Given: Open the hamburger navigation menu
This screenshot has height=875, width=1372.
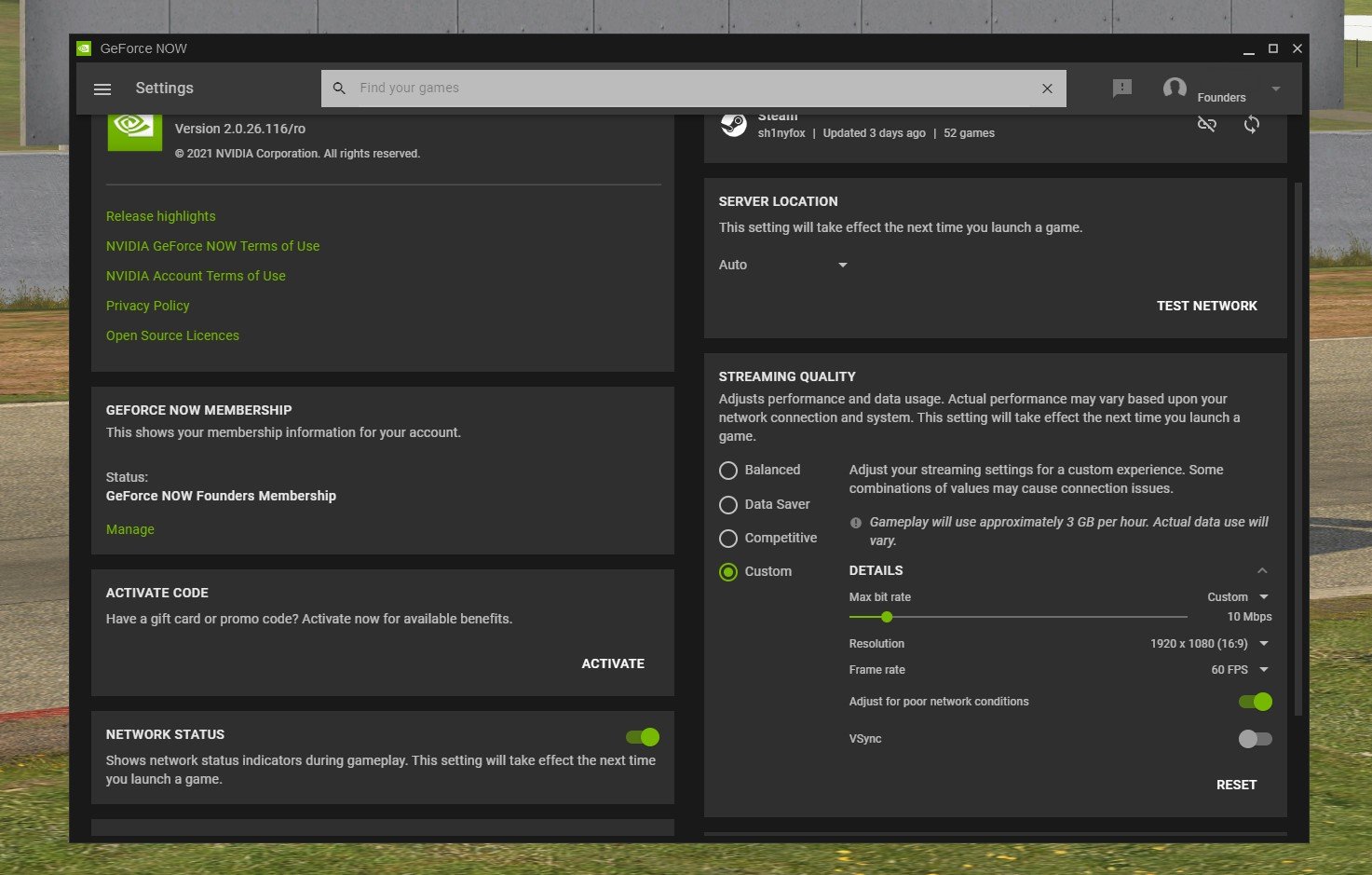Looking at the screenshot, I should 102,89.
